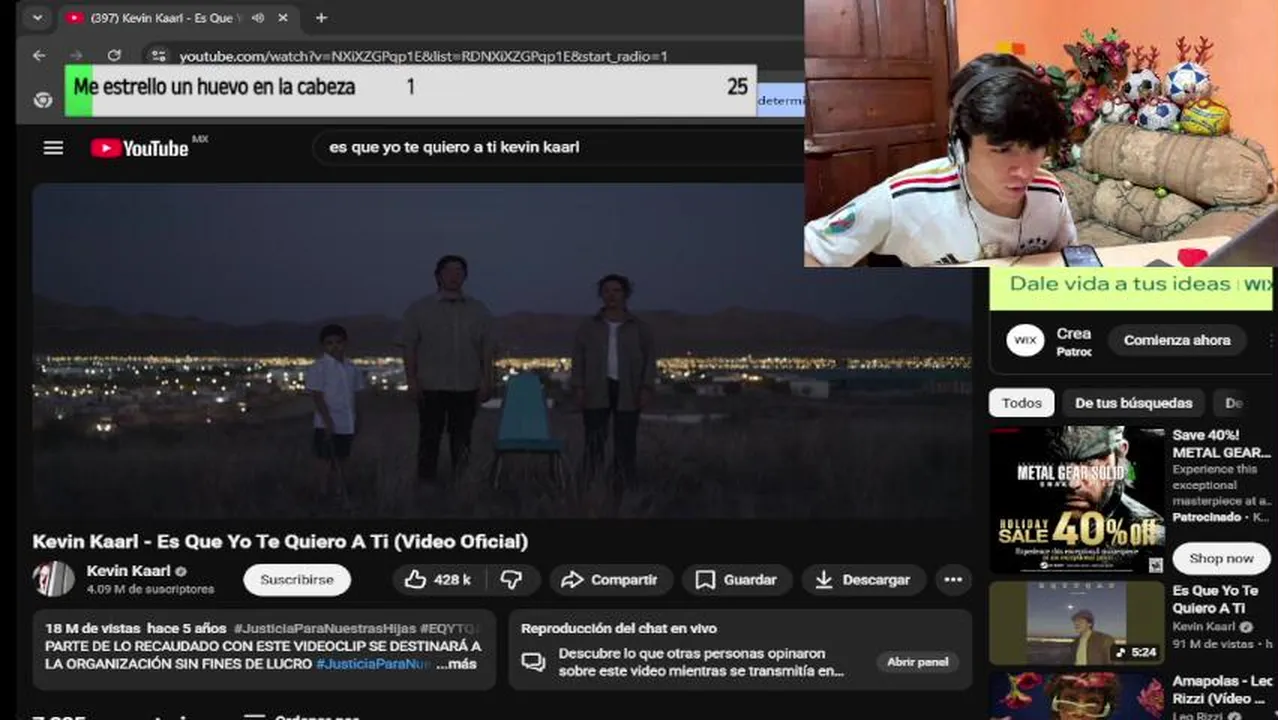Click the Wix ad Comienza ahora button

point(1177,340)
